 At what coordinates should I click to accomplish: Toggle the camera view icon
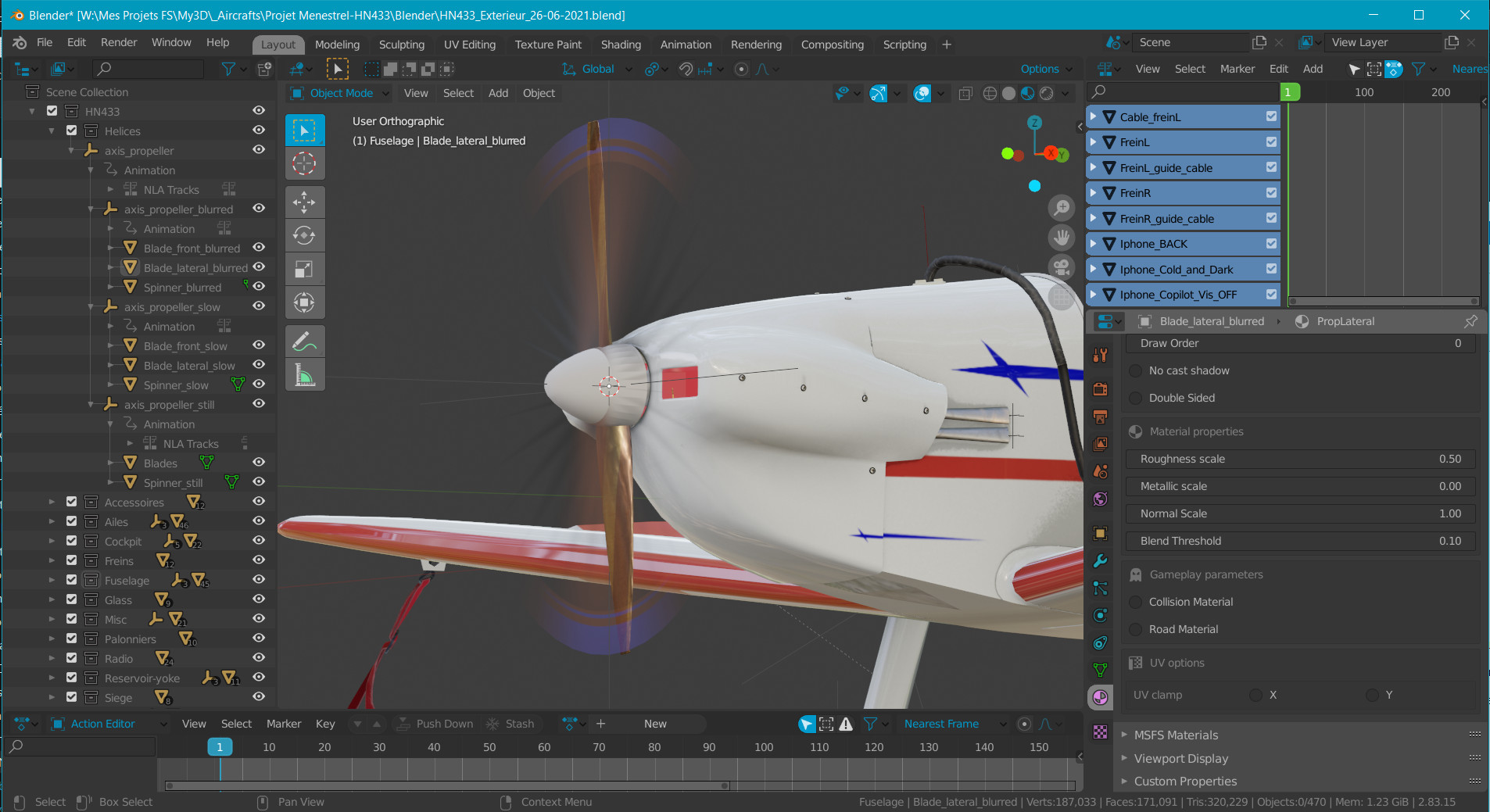tap(1062, 267)
